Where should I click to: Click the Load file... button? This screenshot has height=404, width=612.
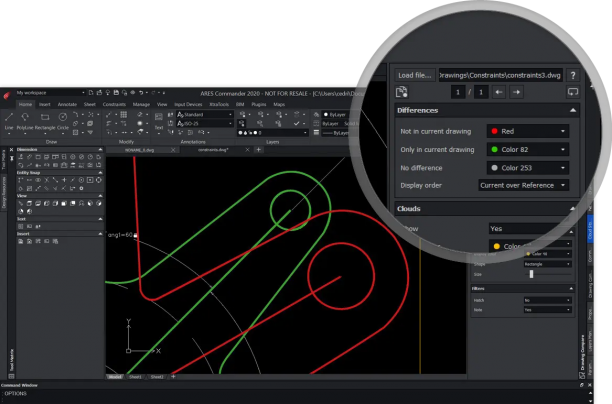pos(415,75)
